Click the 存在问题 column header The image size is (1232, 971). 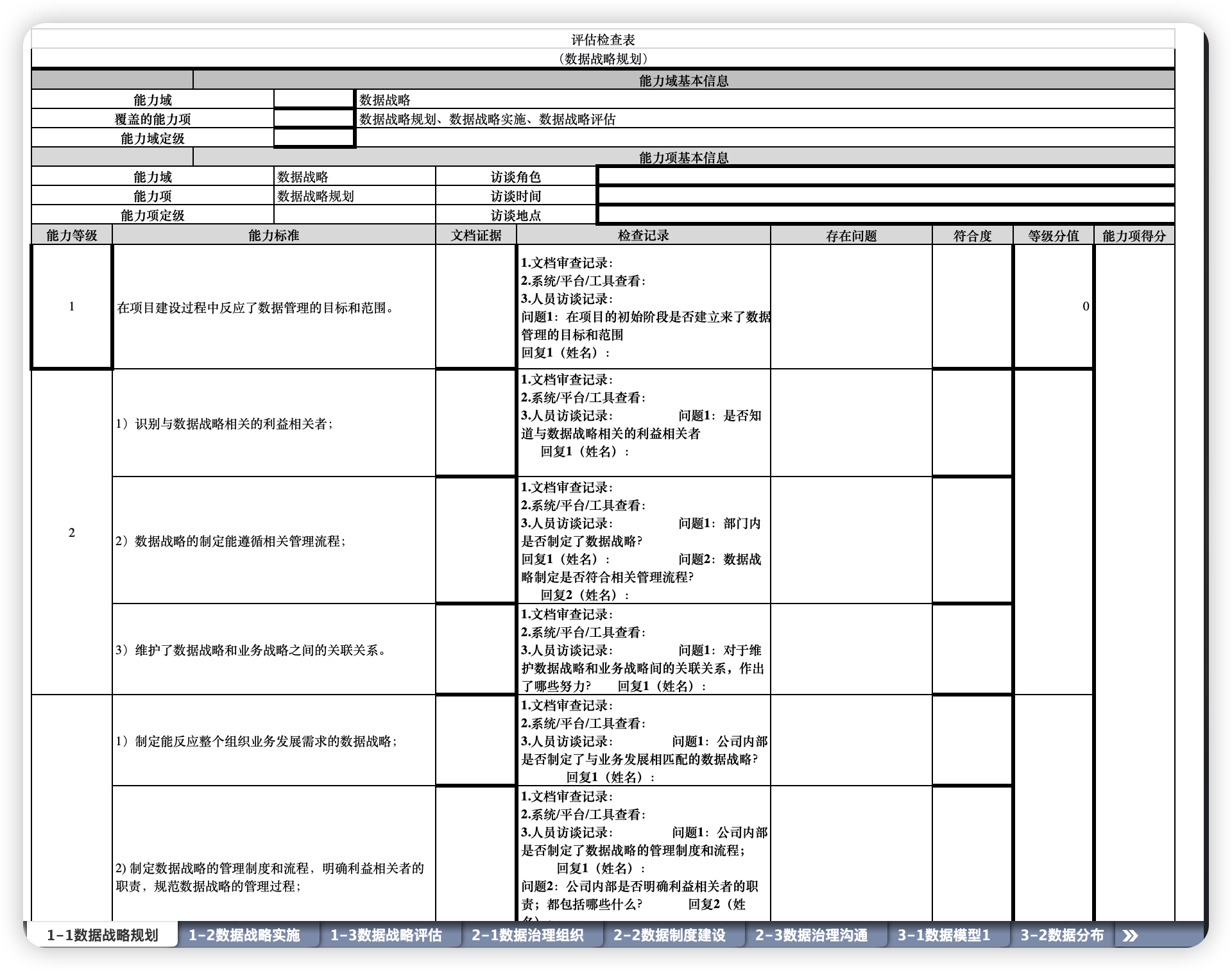click(851, 235)
